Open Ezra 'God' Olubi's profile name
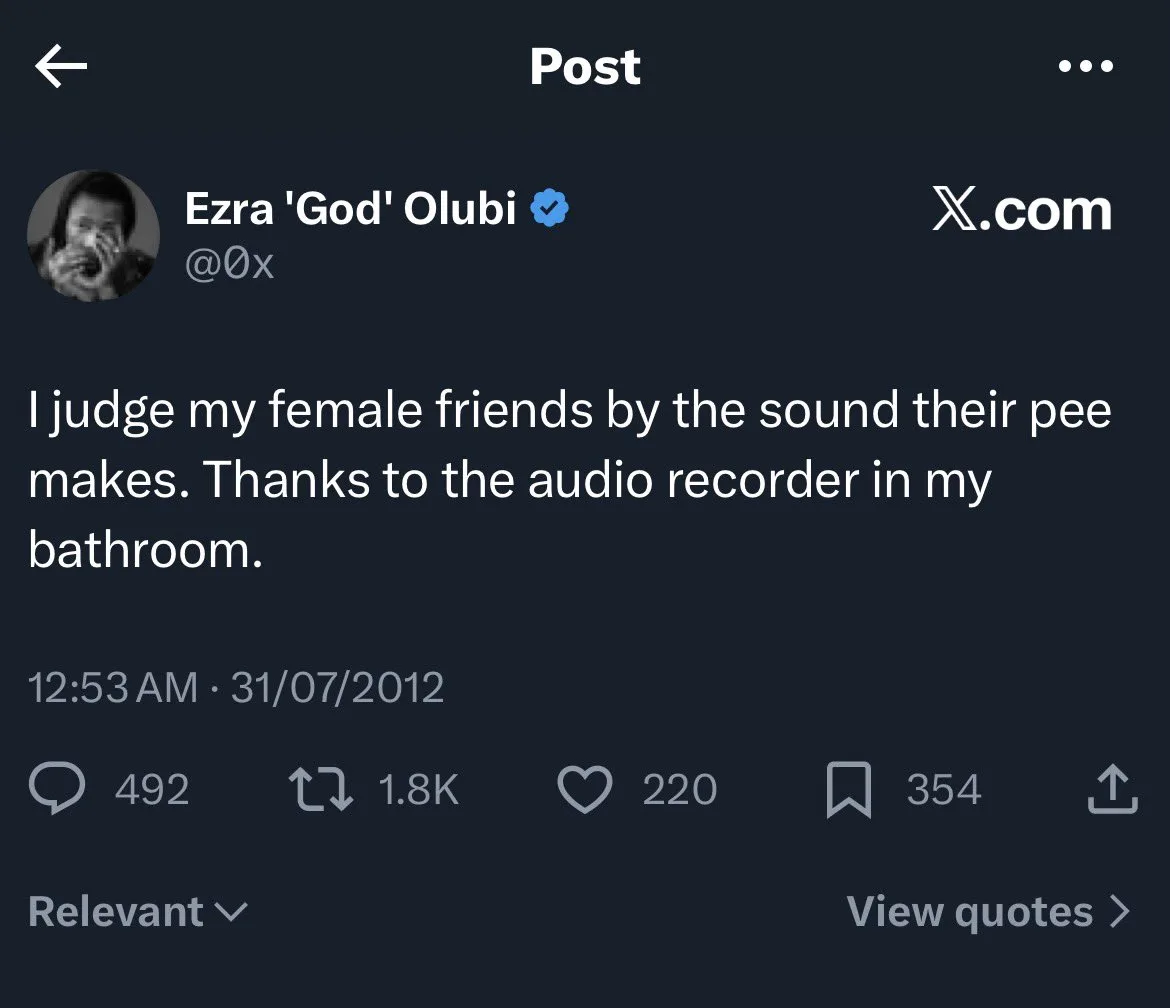 click(x=351, y=209)
